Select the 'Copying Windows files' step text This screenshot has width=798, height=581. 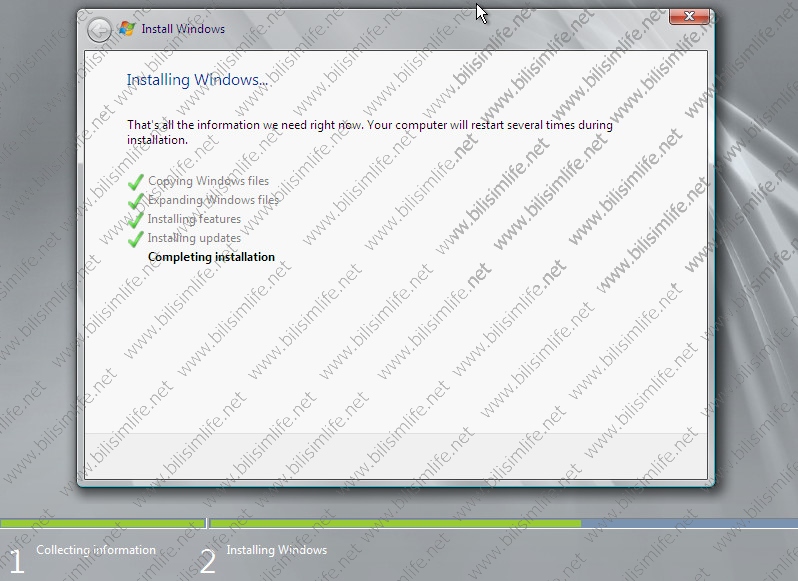tap(208, 181)
